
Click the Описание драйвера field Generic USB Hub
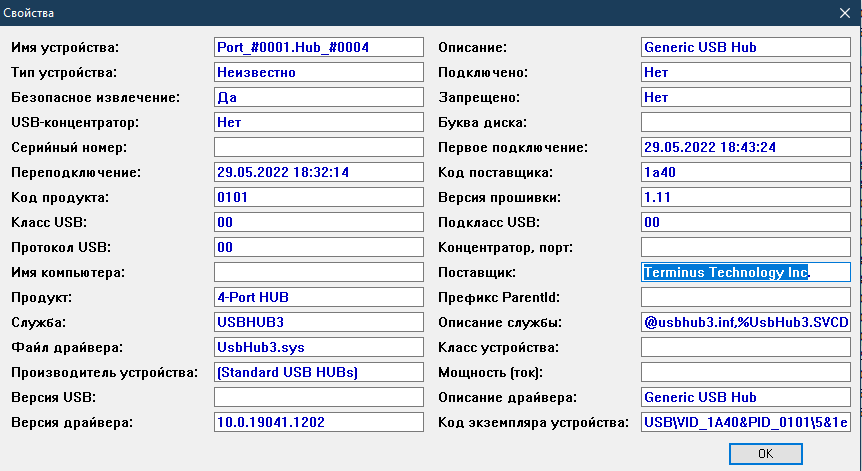[746, 397]
